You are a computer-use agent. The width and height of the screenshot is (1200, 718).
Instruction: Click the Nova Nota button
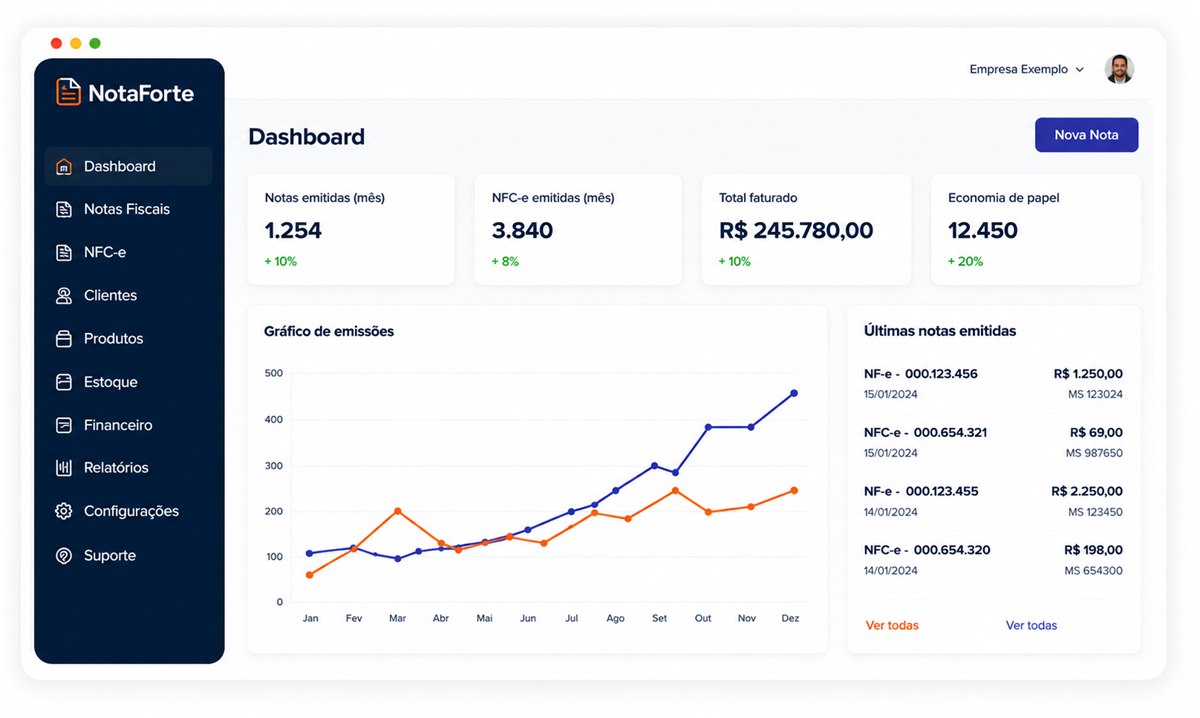point(1086,135)
